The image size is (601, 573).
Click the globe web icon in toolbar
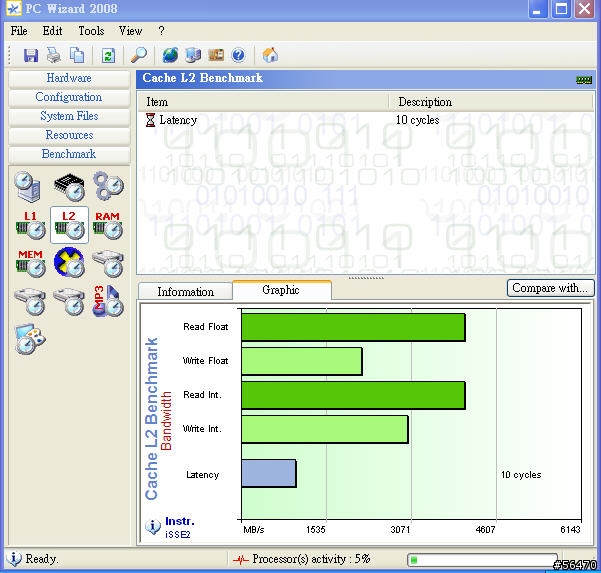[x=170, y=55]
